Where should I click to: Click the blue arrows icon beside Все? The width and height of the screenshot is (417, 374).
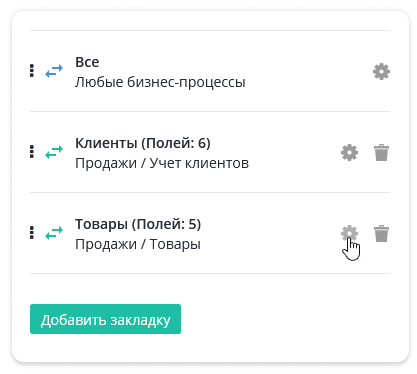click(54, 71)
